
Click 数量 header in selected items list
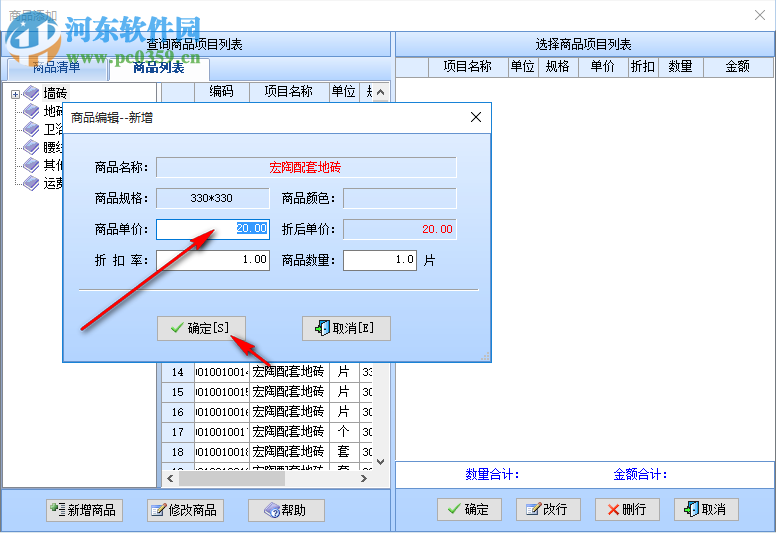coord(680,67)
